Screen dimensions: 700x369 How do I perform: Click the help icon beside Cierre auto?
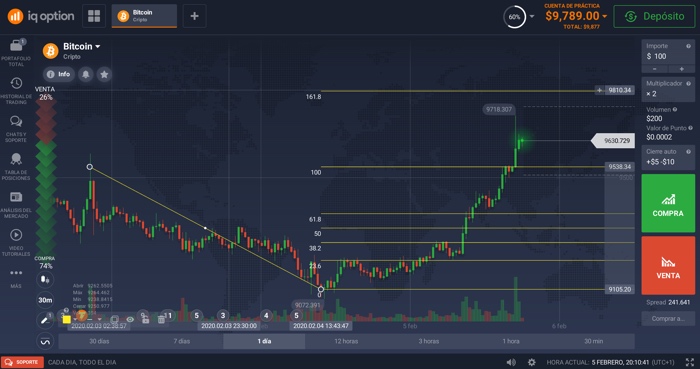tap(688, 152)
